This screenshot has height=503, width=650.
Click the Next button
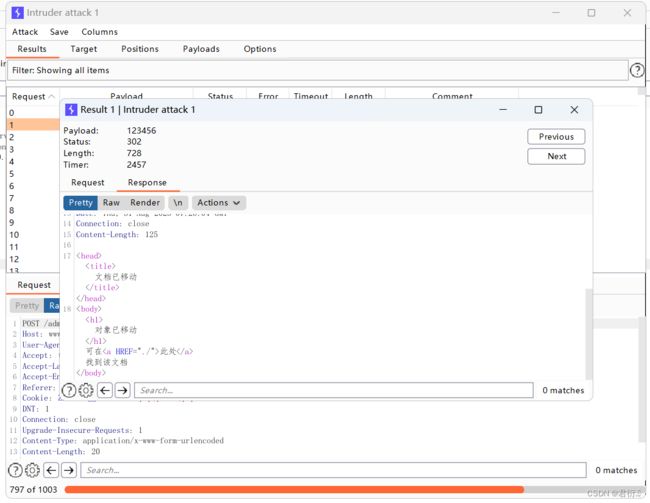coord(556,156)
